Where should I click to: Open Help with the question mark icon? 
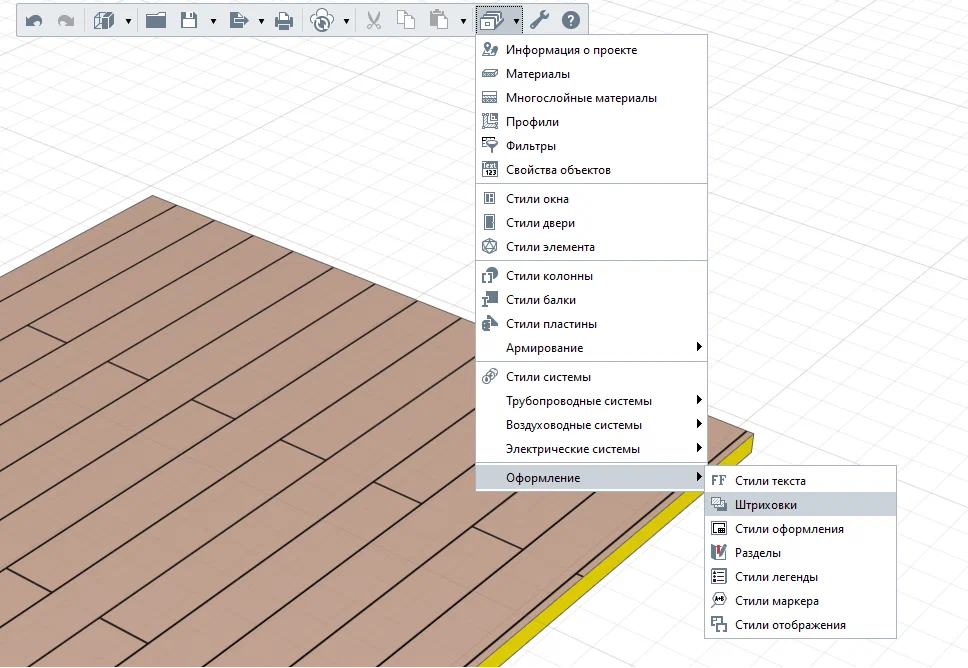pyautogui.click(x=571, y=20)
